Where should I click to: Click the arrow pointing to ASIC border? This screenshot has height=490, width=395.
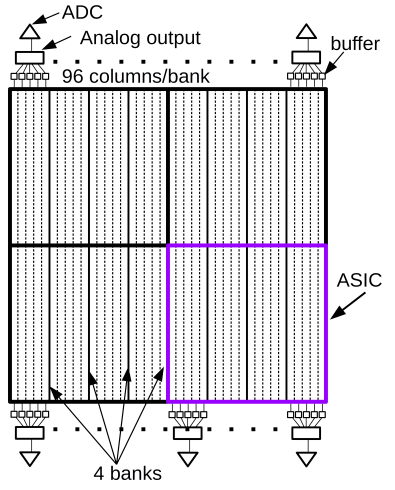tap(347, 306)
